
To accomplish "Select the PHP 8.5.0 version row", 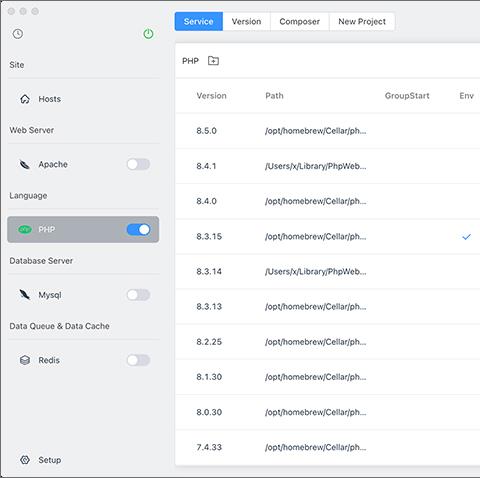I will (328, 131).
